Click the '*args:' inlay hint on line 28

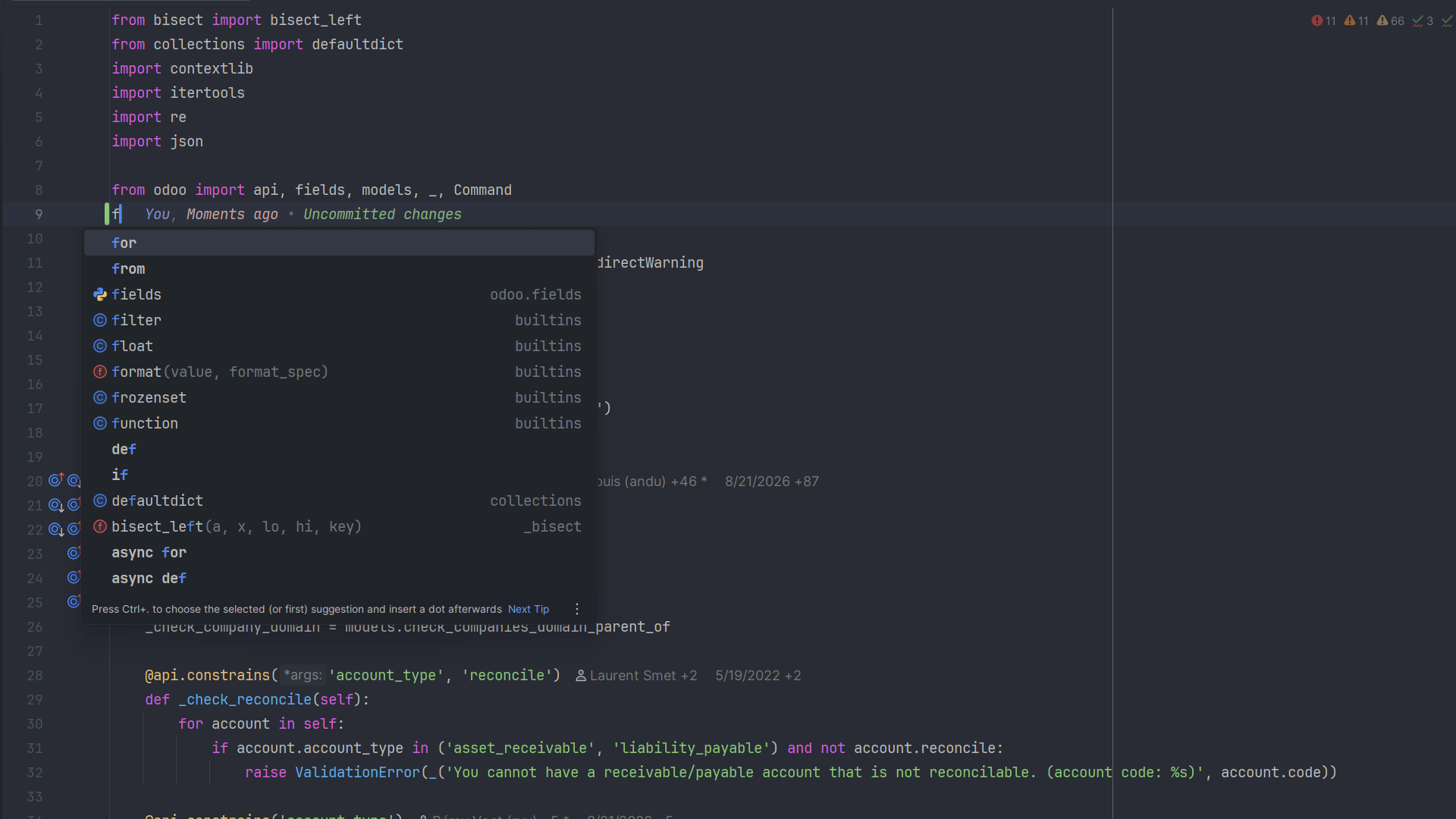coord(303,675)
